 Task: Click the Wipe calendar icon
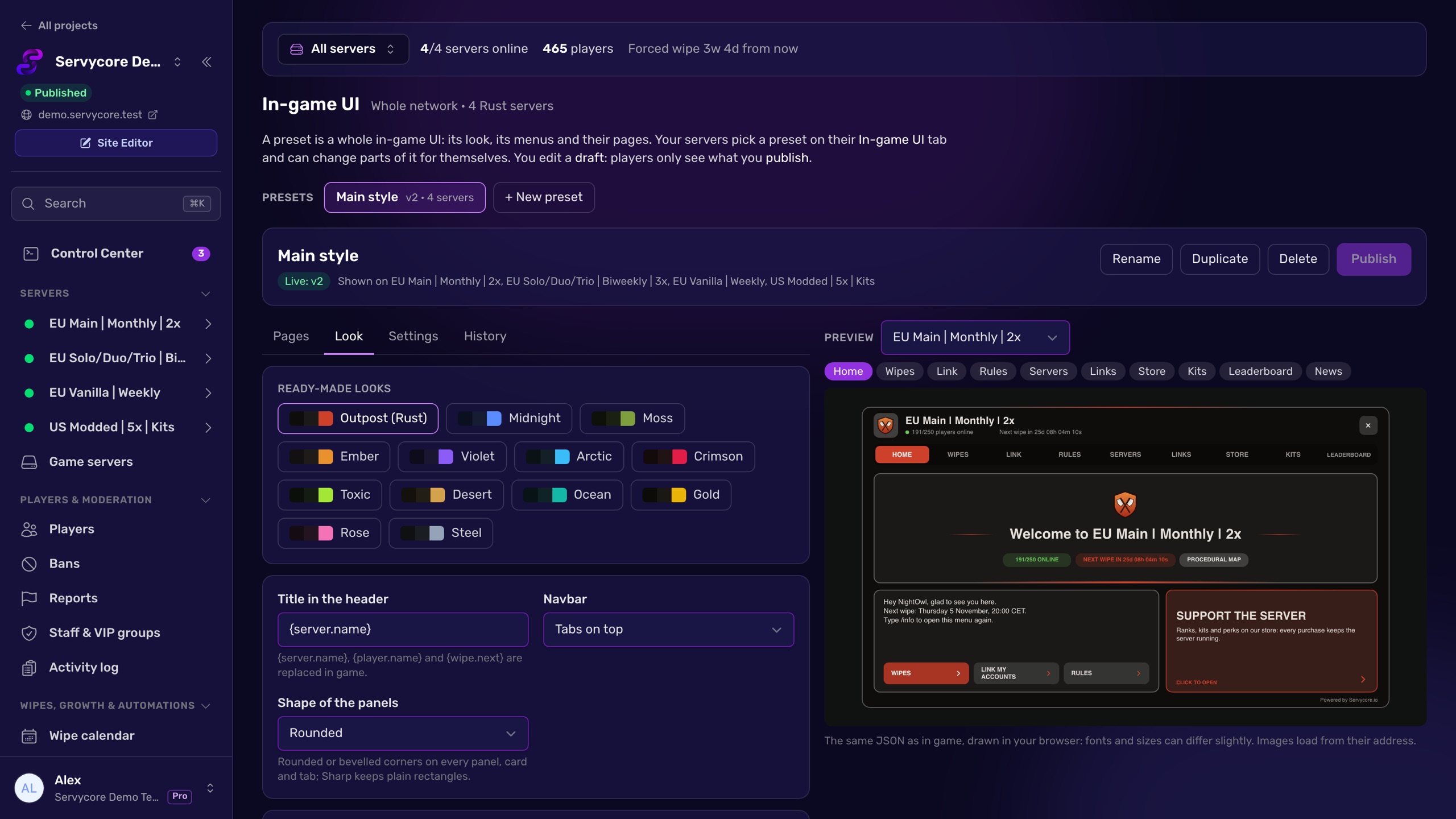[x=29, y=736]
